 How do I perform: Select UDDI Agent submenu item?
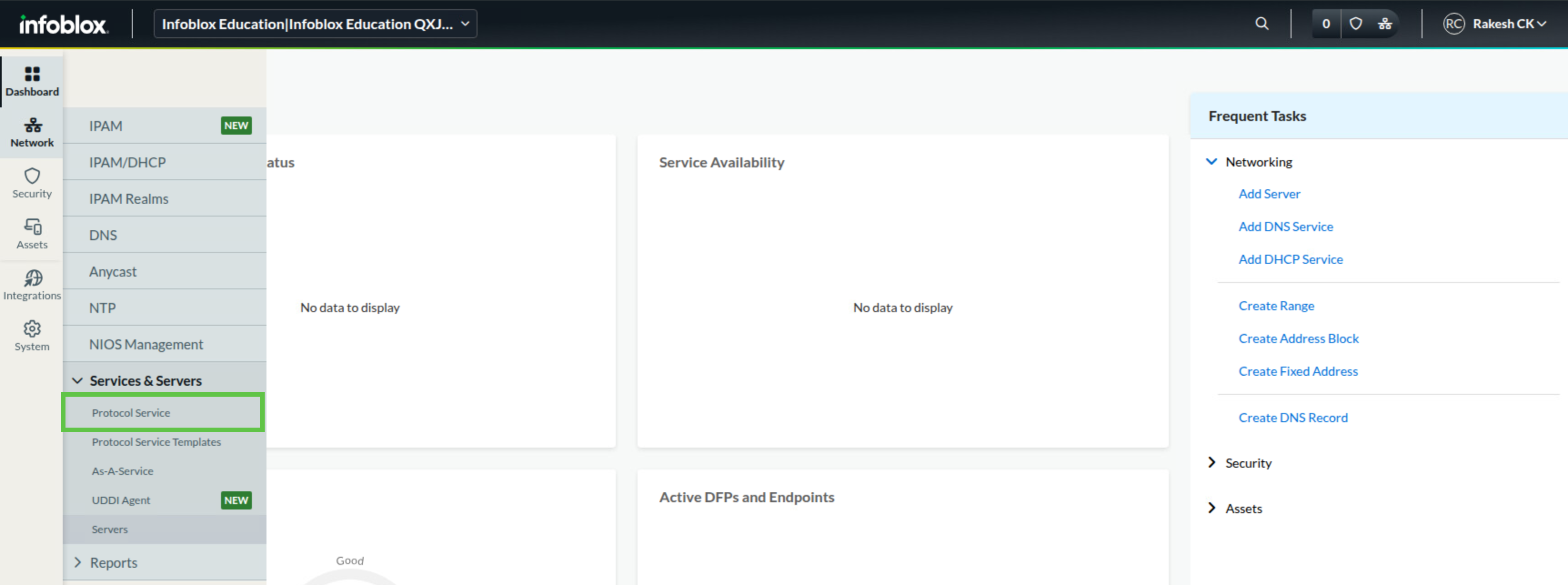(x=164, y=500)
